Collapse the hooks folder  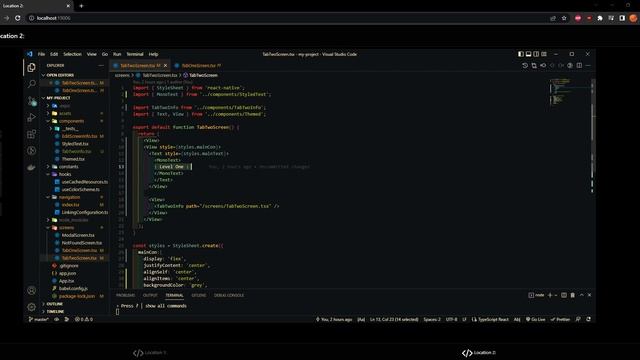click(64, 174)
